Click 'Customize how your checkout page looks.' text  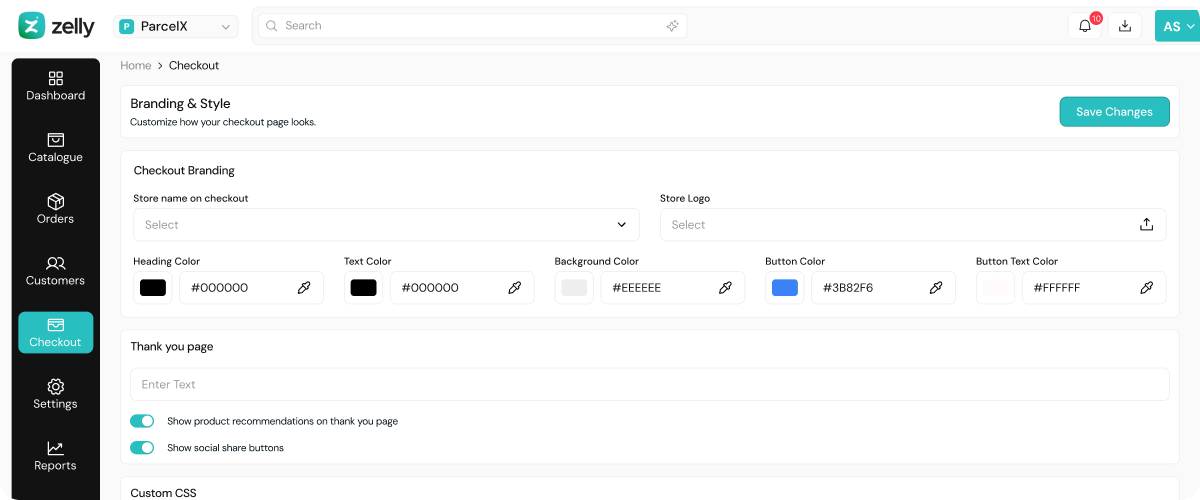point(223,122)
